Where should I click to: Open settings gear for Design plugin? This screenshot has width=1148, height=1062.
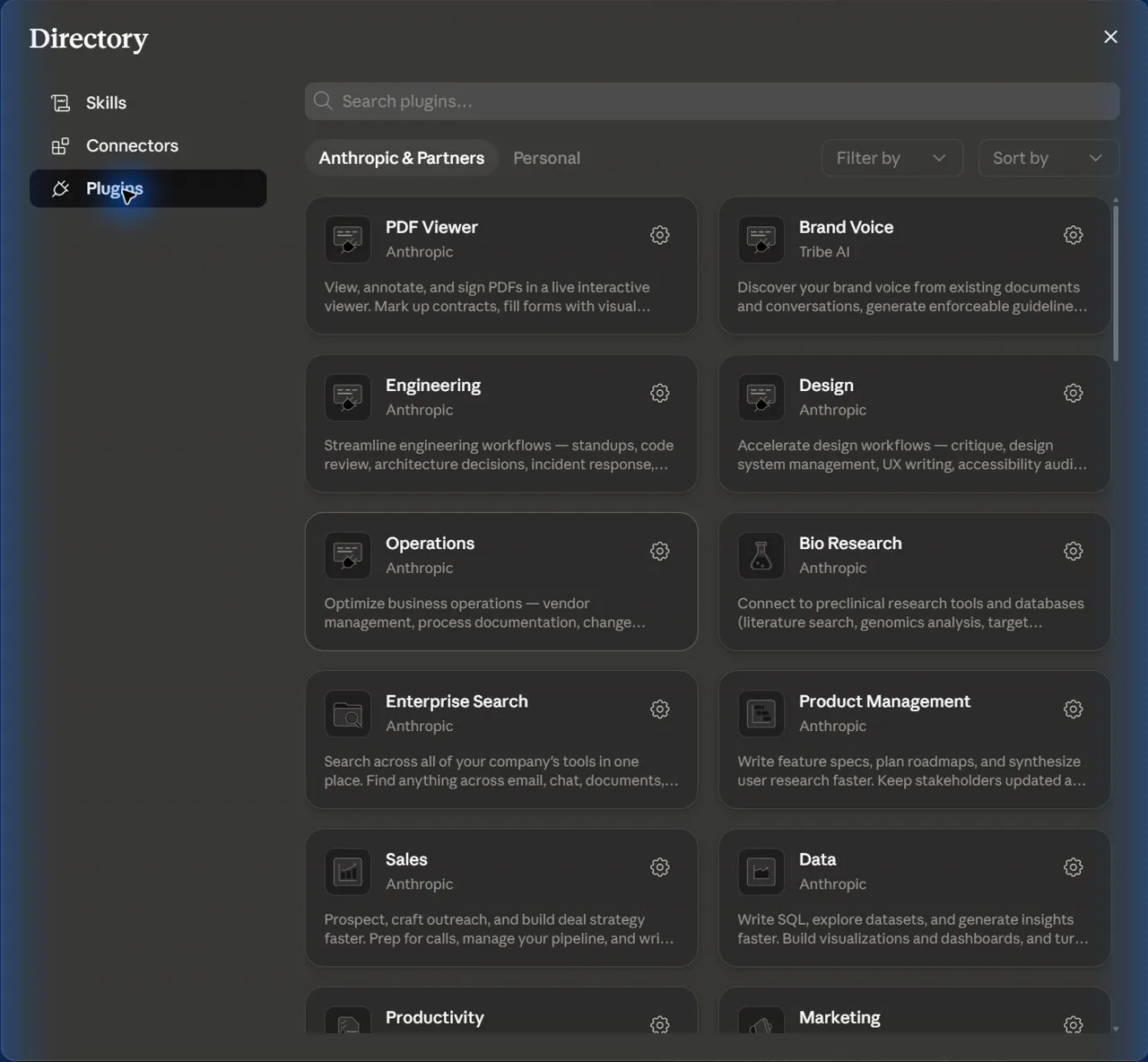click(1074, 393)
